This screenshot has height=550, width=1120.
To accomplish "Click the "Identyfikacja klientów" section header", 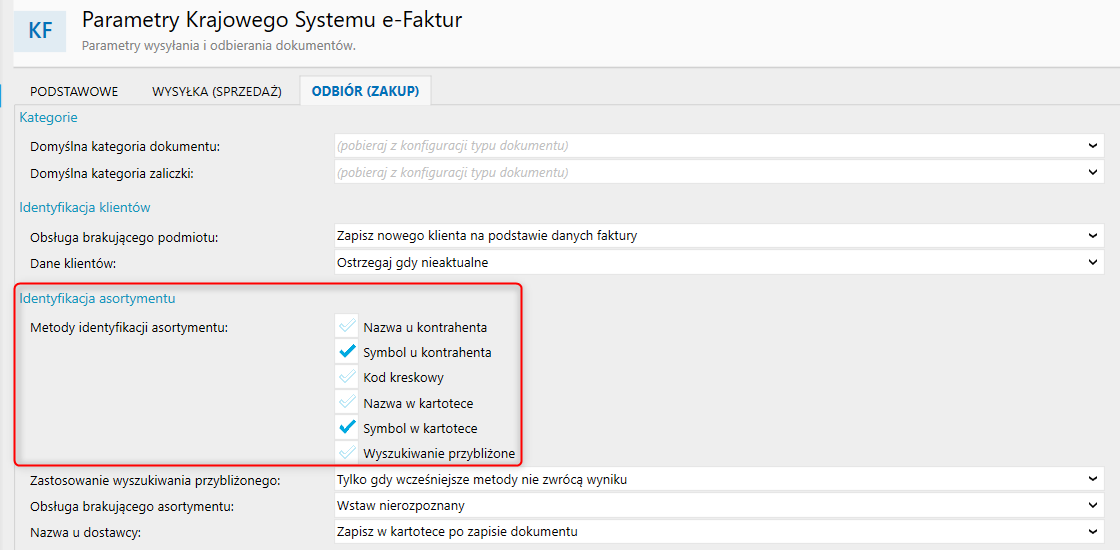I will (x=85, y=208).
